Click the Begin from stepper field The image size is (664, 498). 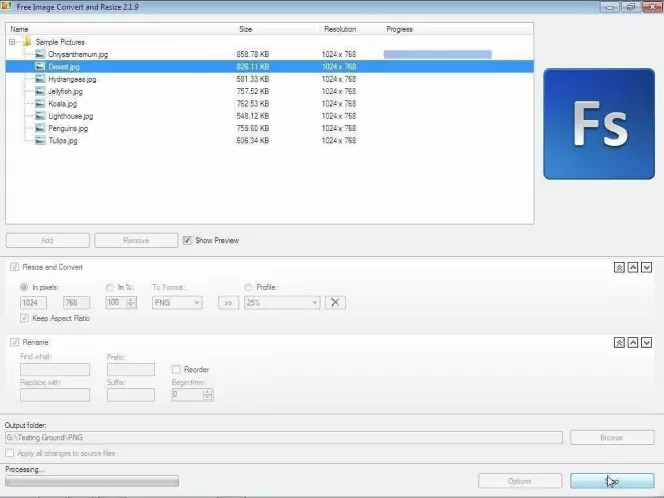coord(192,395)
